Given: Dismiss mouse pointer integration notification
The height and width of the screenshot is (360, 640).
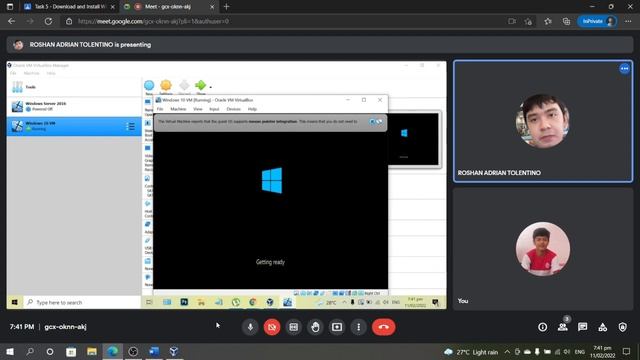Looking at the screenshot, I should click(x=372, y=122).
